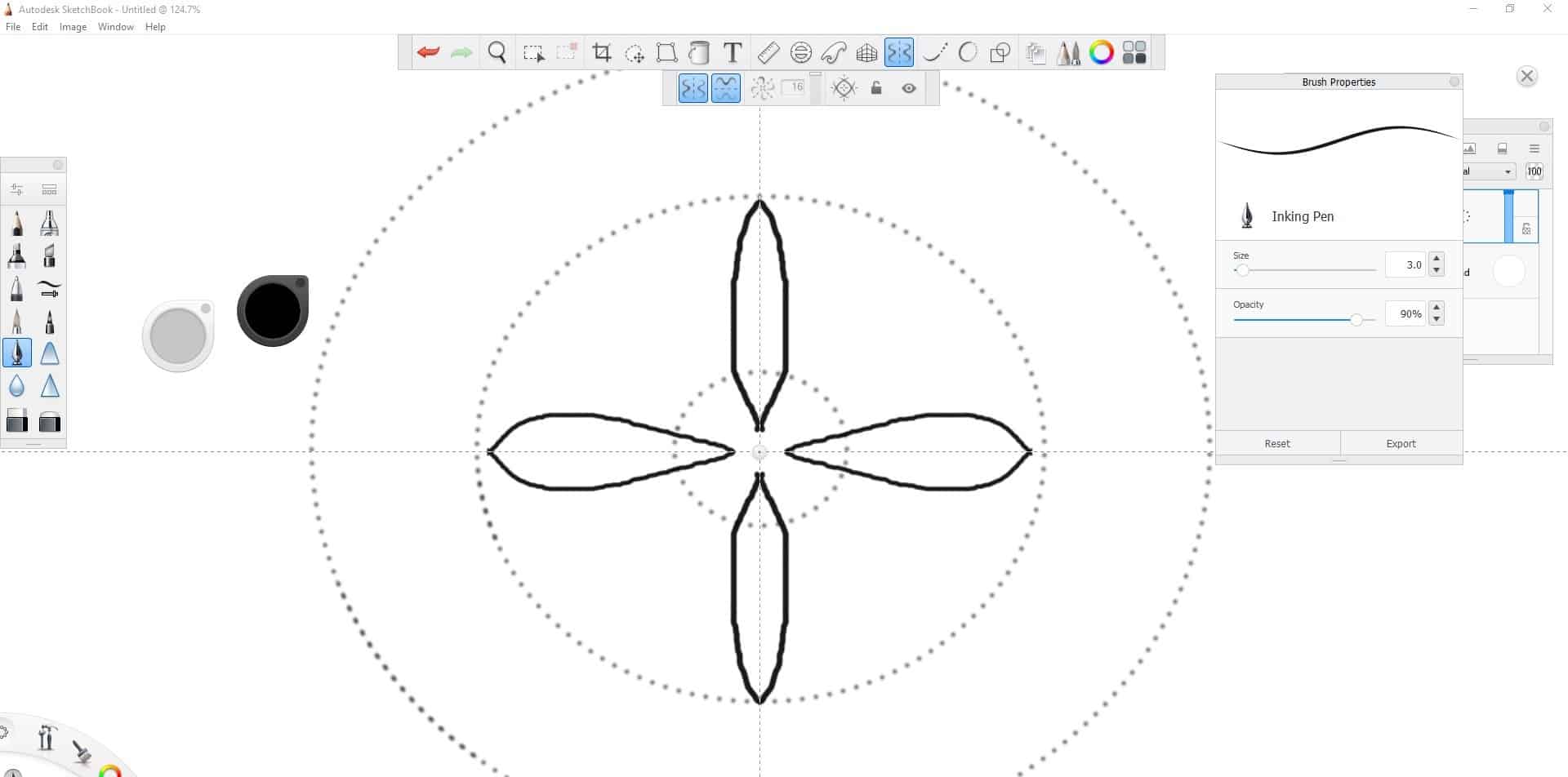Viewport: 1568px width, 777px height.
Task: Select the highlighted Inking Pen brush
Action: pos(16,353)
